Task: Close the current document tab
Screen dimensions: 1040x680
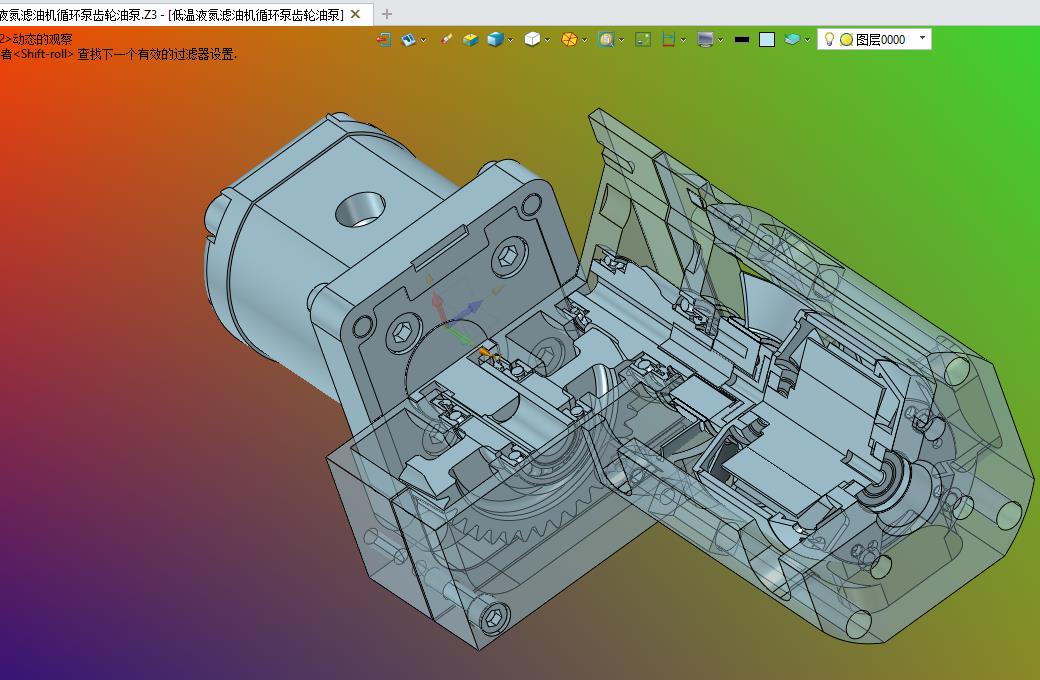Action: point(356,14)
